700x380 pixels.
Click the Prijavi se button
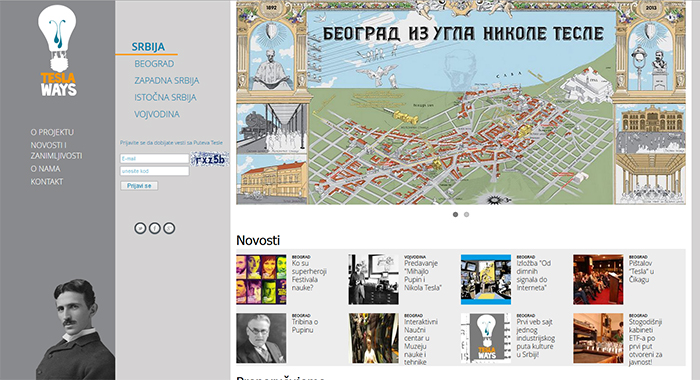tap(139, 186)
